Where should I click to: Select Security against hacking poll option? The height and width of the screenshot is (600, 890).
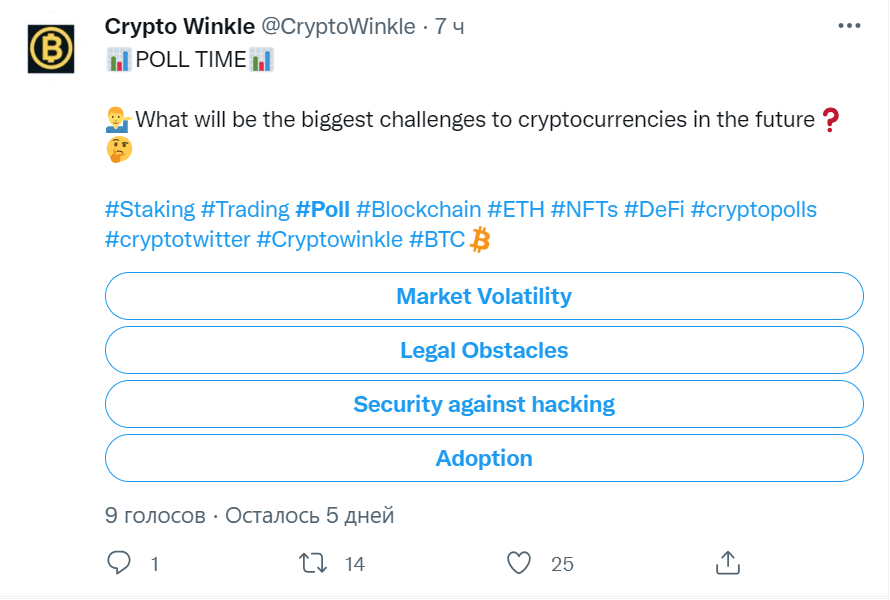[x=484, y=404]
